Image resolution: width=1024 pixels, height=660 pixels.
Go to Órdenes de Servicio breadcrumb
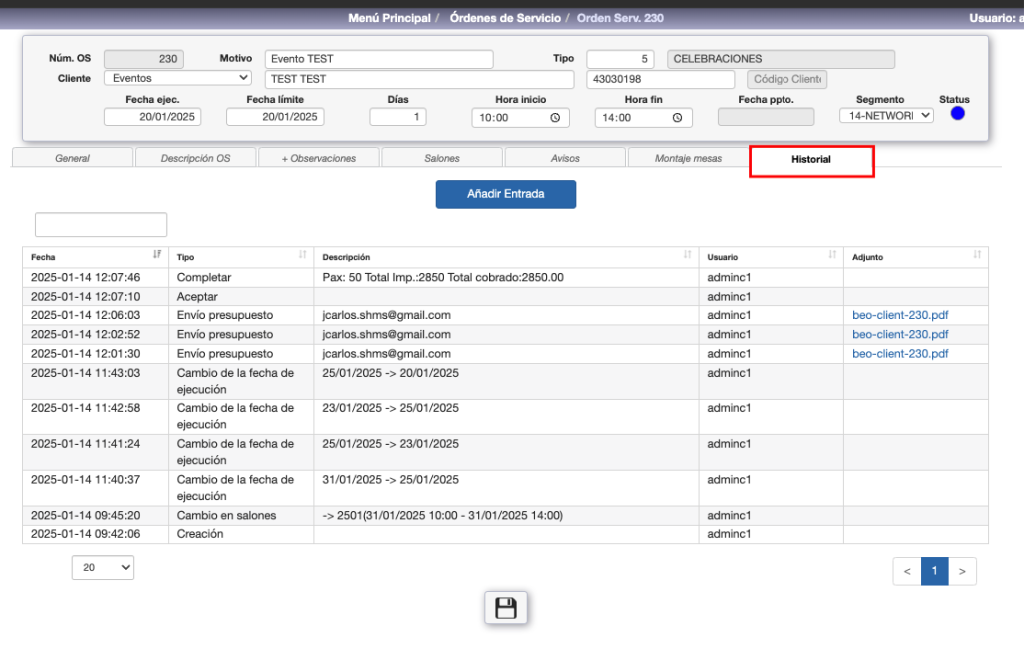coord(503,18)
